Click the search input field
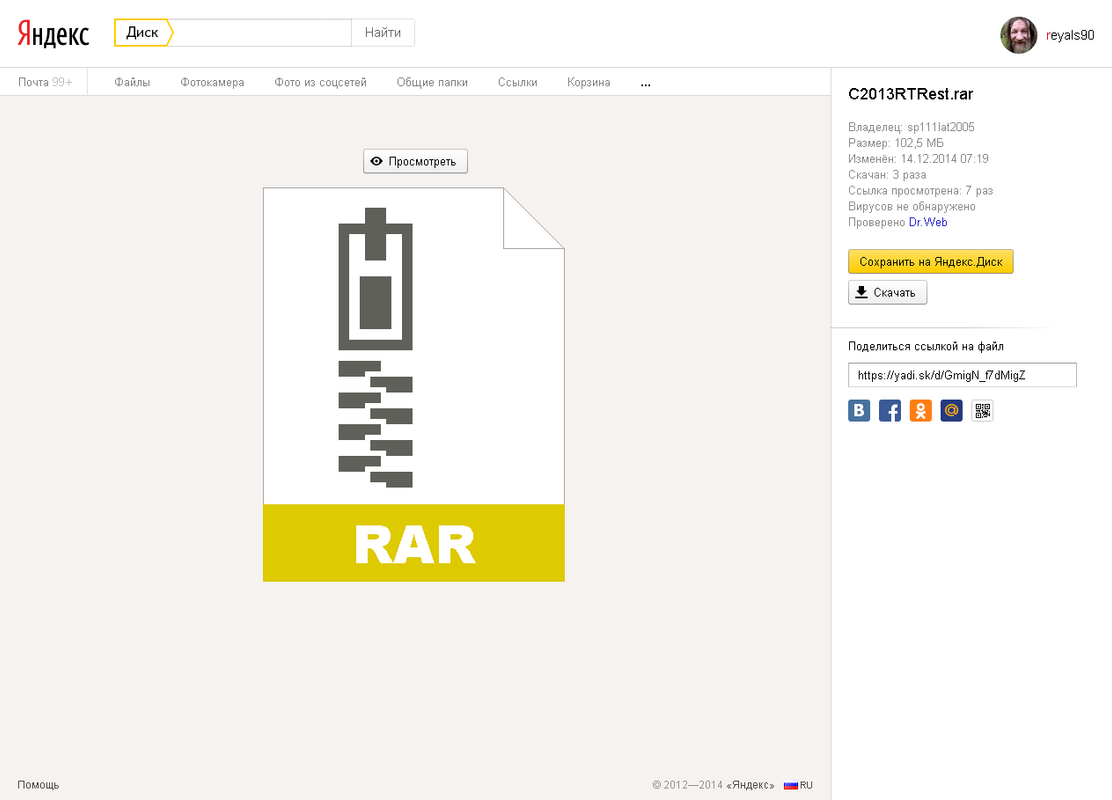 (262, 33)
